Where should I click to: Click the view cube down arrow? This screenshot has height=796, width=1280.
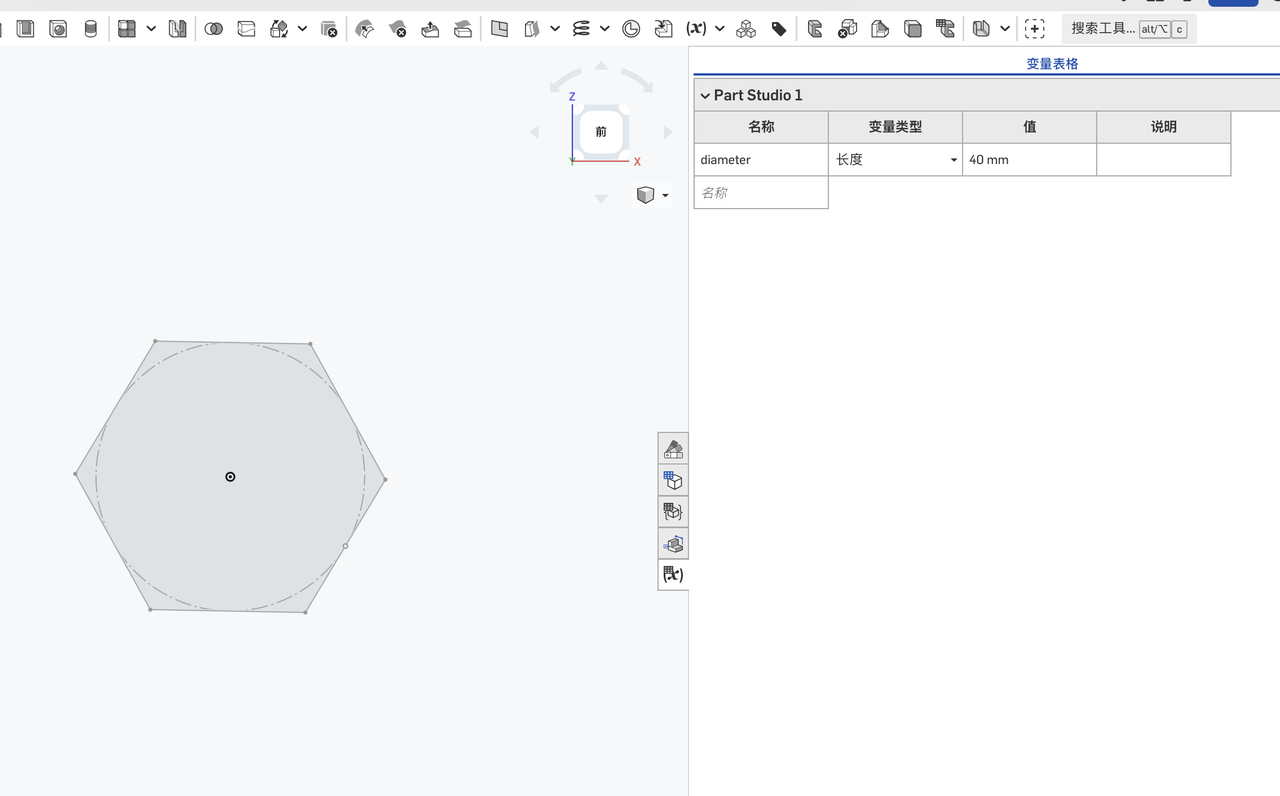coord(601,198)
